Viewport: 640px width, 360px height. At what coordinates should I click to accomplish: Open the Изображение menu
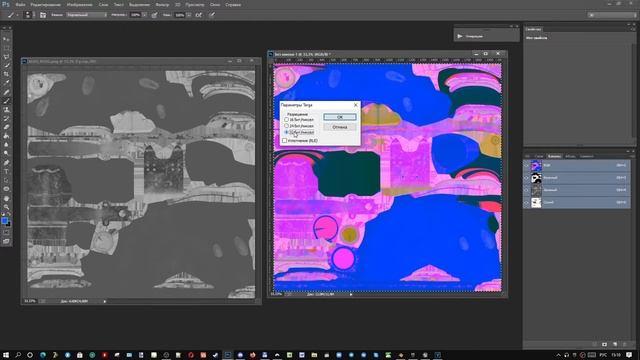(x=79, y=4)
